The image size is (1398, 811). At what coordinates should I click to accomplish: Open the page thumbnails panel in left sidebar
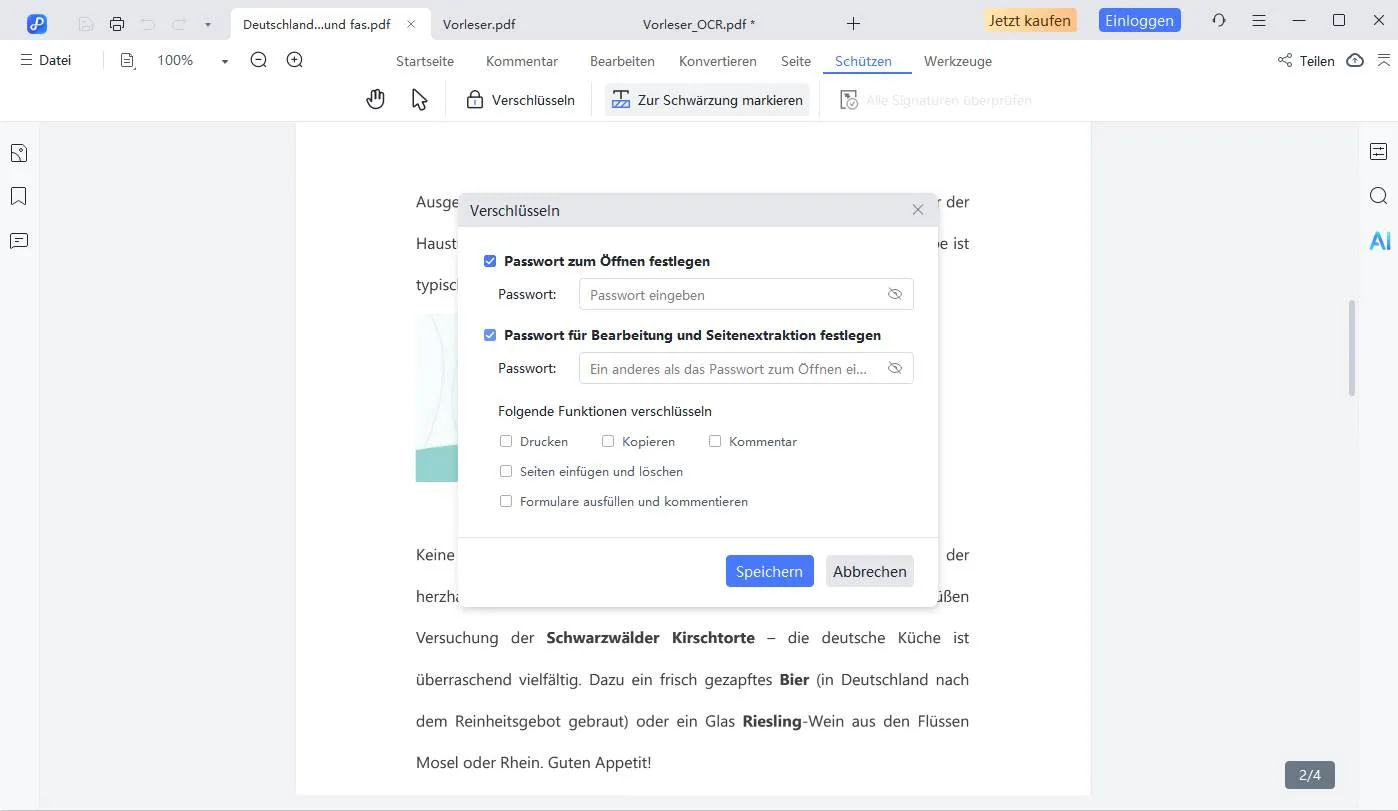19,153
